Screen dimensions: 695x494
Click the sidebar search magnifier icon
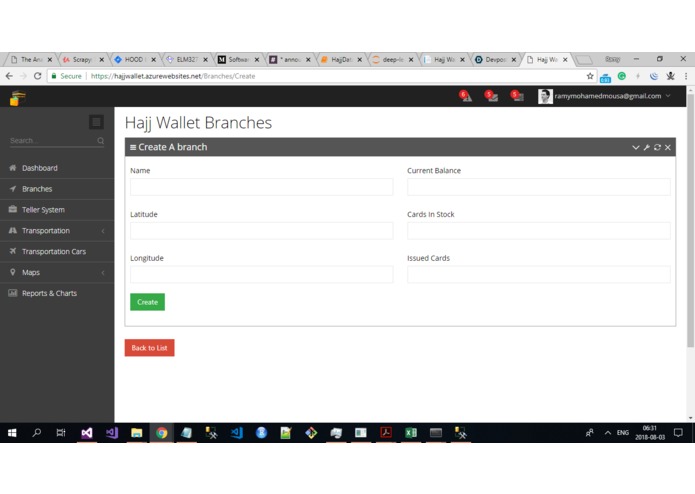(x=101, y=141)
